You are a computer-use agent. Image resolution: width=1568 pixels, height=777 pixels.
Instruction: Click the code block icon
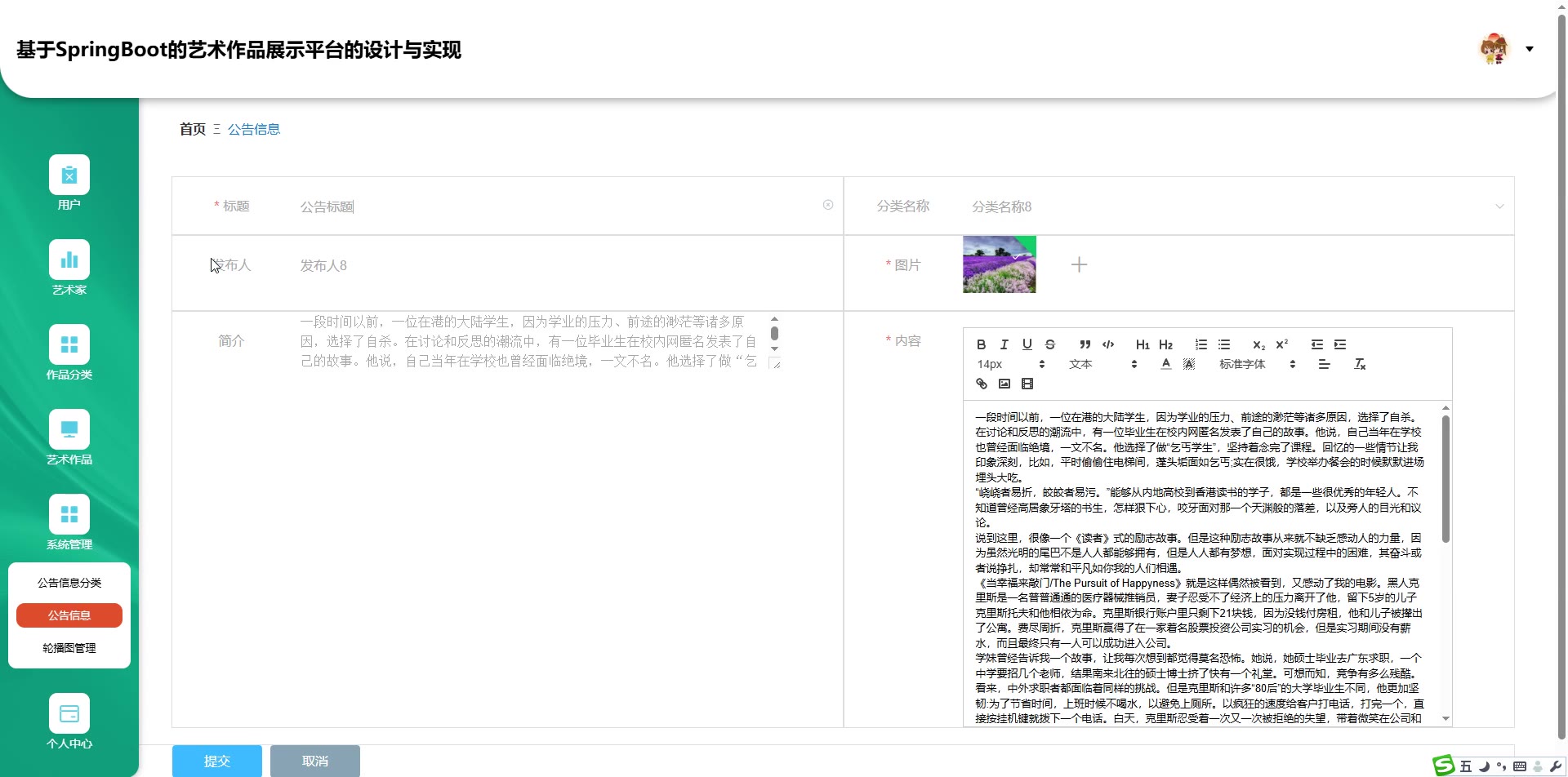point(1108,344)
